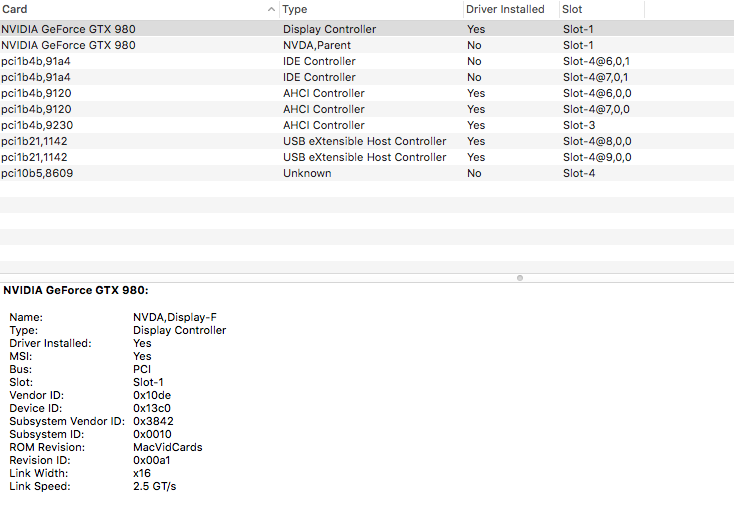Viewport: 734px width, 529px height.
Task: Select the USB eXtensible Host Controller at Slot-4@9,0,0
Action: point(367,157)
